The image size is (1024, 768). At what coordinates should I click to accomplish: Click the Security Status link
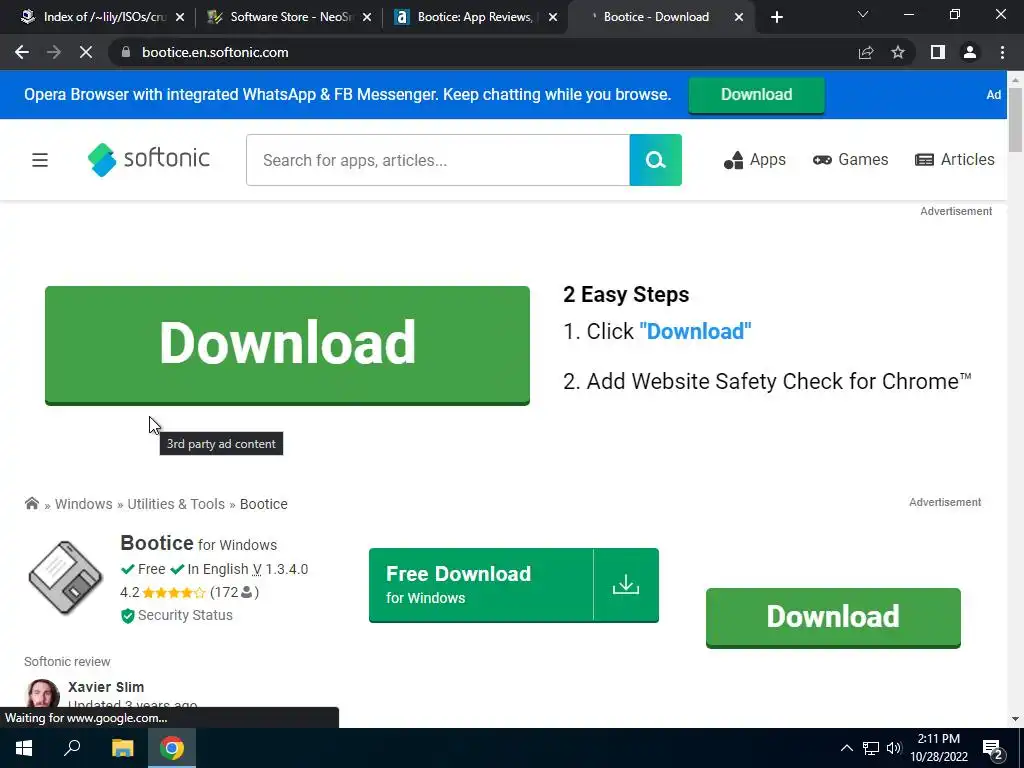[185, 615]
